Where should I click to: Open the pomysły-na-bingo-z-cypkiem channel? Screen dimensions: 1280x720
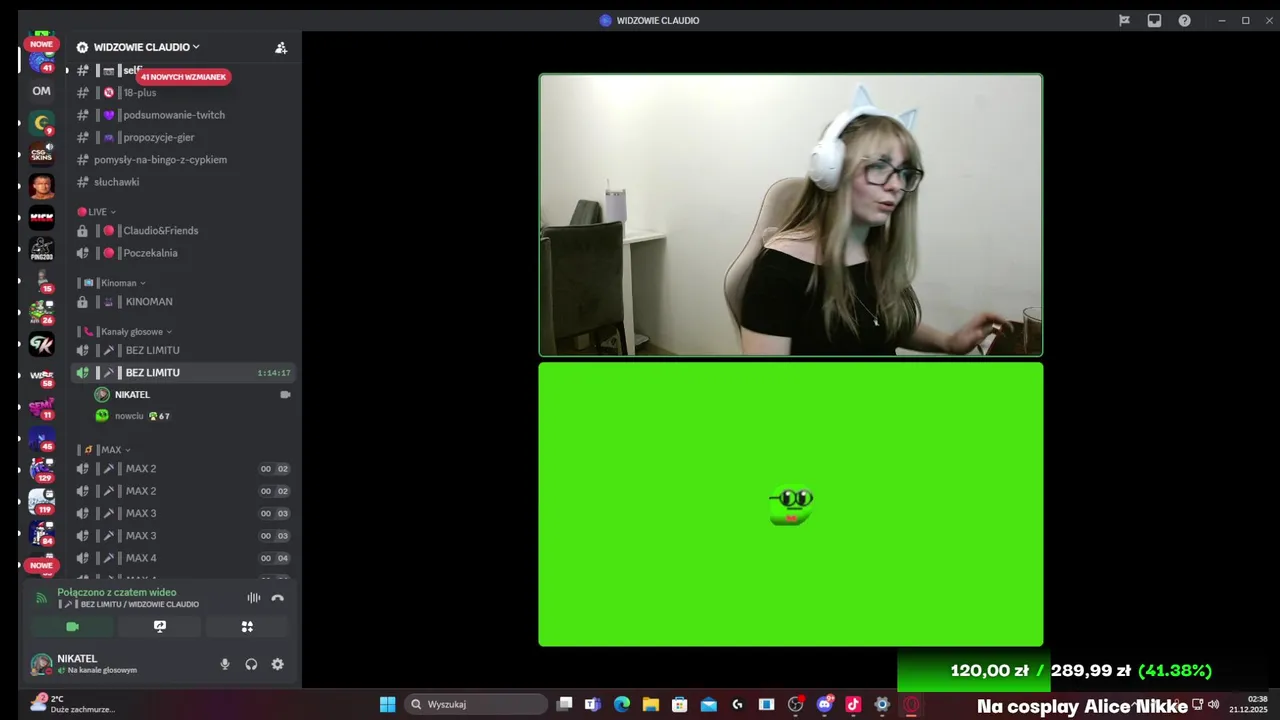point(184,160)
